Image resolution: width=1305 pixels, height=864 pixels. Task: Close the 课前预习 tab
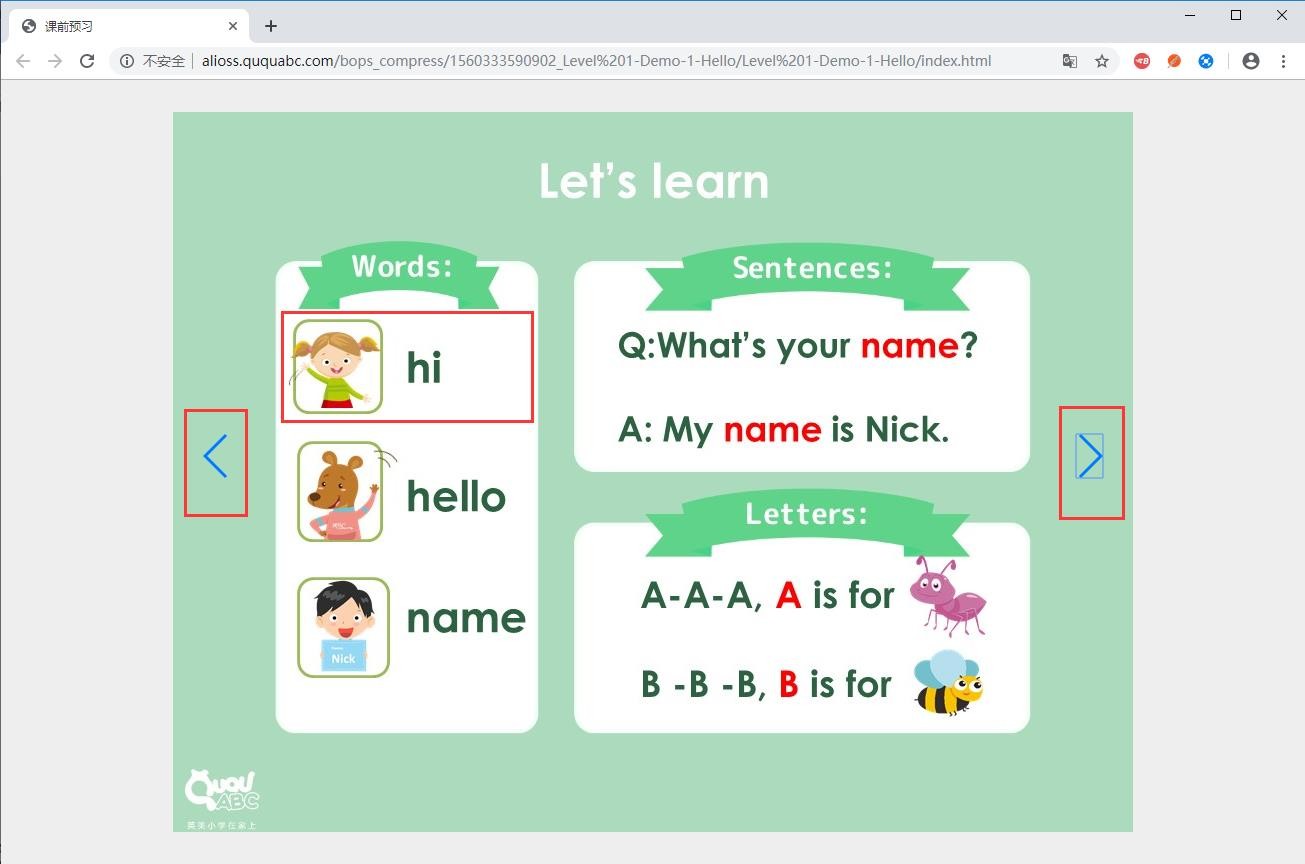pos(233,26)
